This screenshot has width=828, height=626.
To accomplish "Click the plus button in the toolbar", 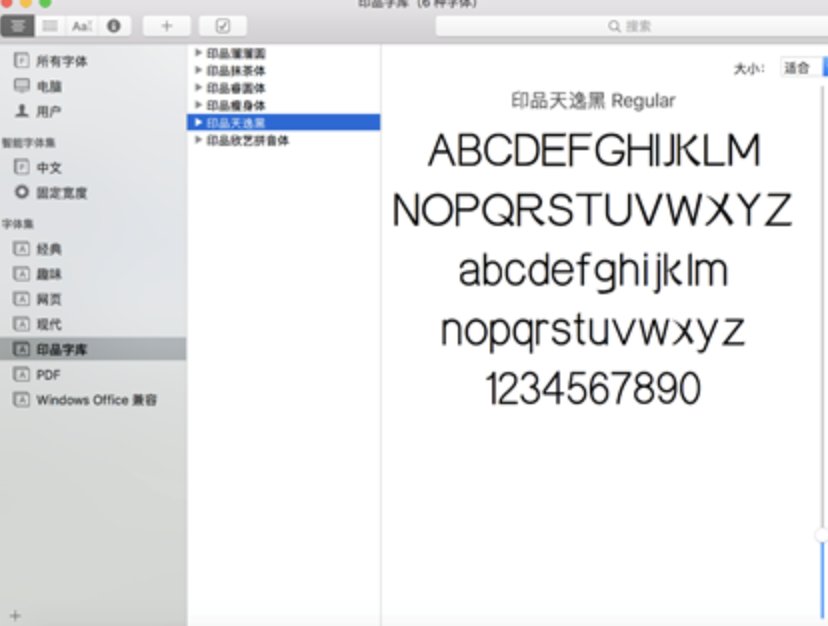I will [x=166, y=26].
